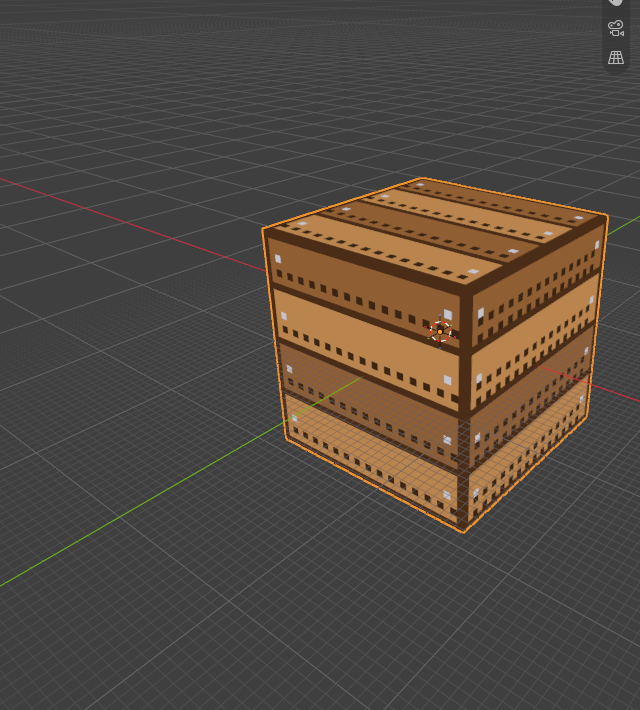
Task: Toggle the camera view icon
Action: tap(616, 28)
